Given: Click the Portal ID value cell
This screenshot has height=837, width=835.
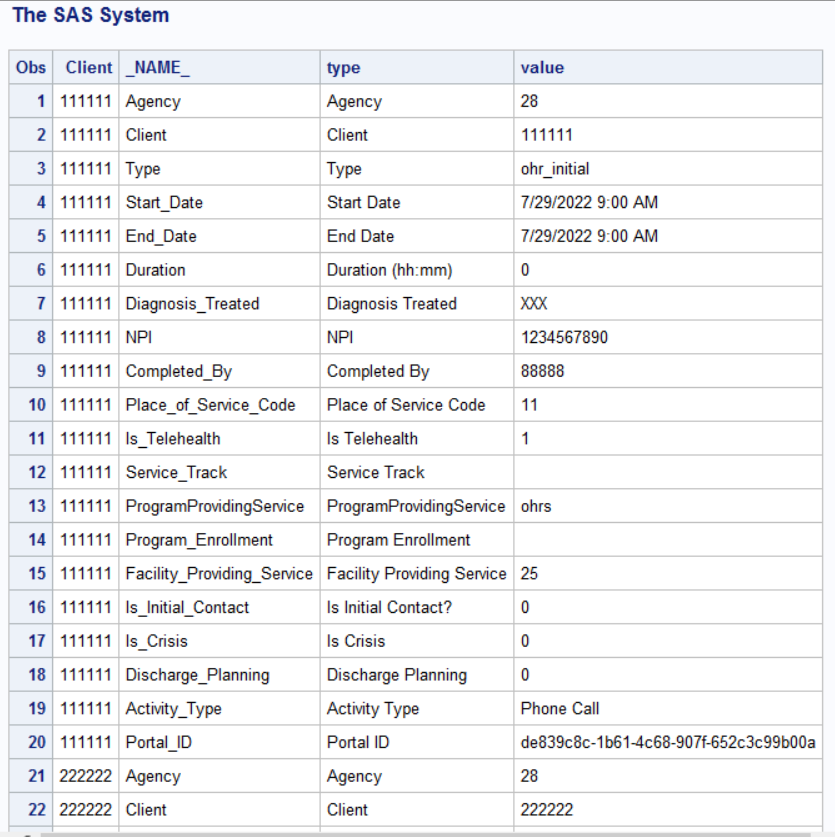Looking at the screenshot, I should point(668,743).
